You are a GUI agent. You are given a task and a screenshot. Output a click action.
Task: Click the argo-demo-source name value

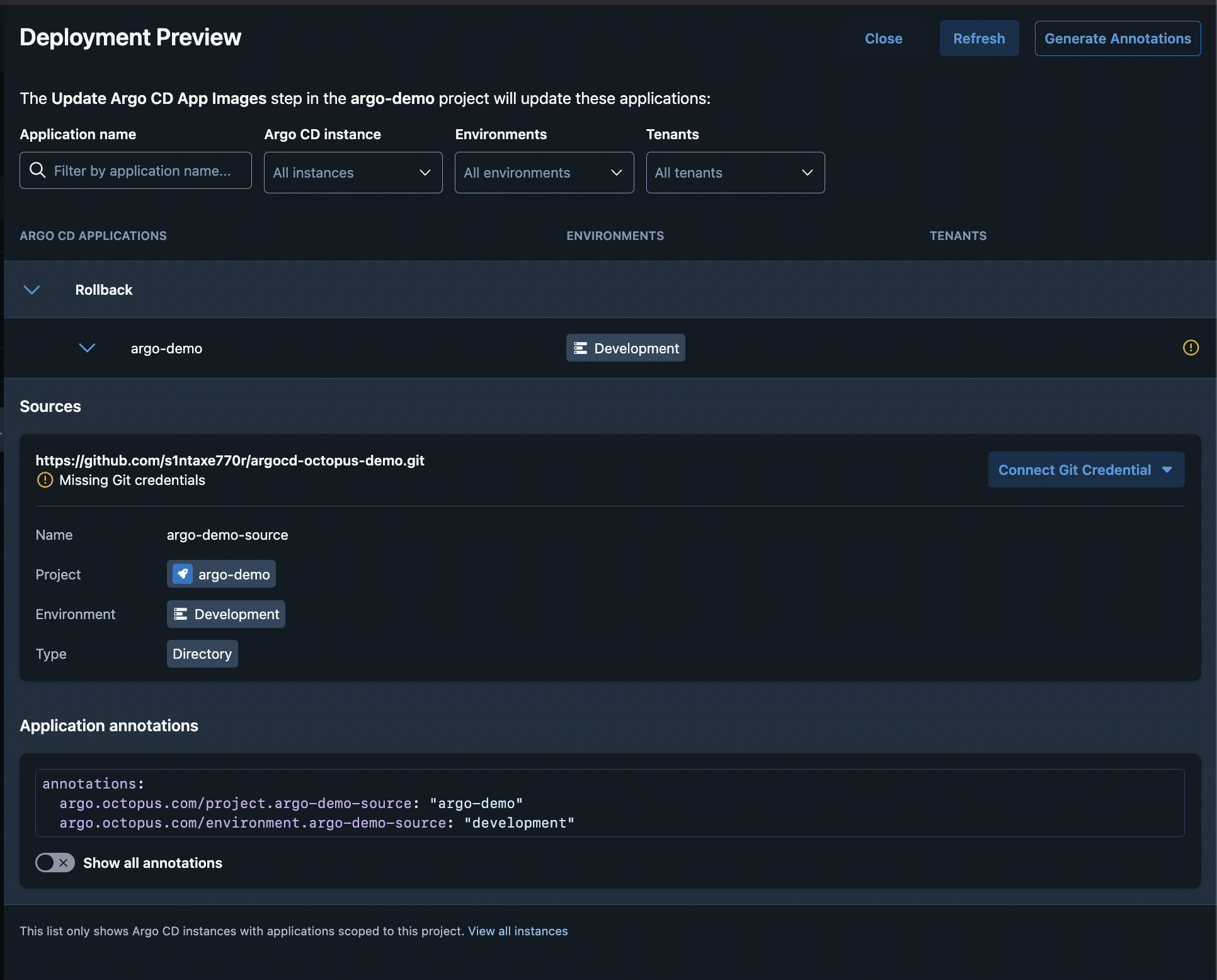point(227,535)
